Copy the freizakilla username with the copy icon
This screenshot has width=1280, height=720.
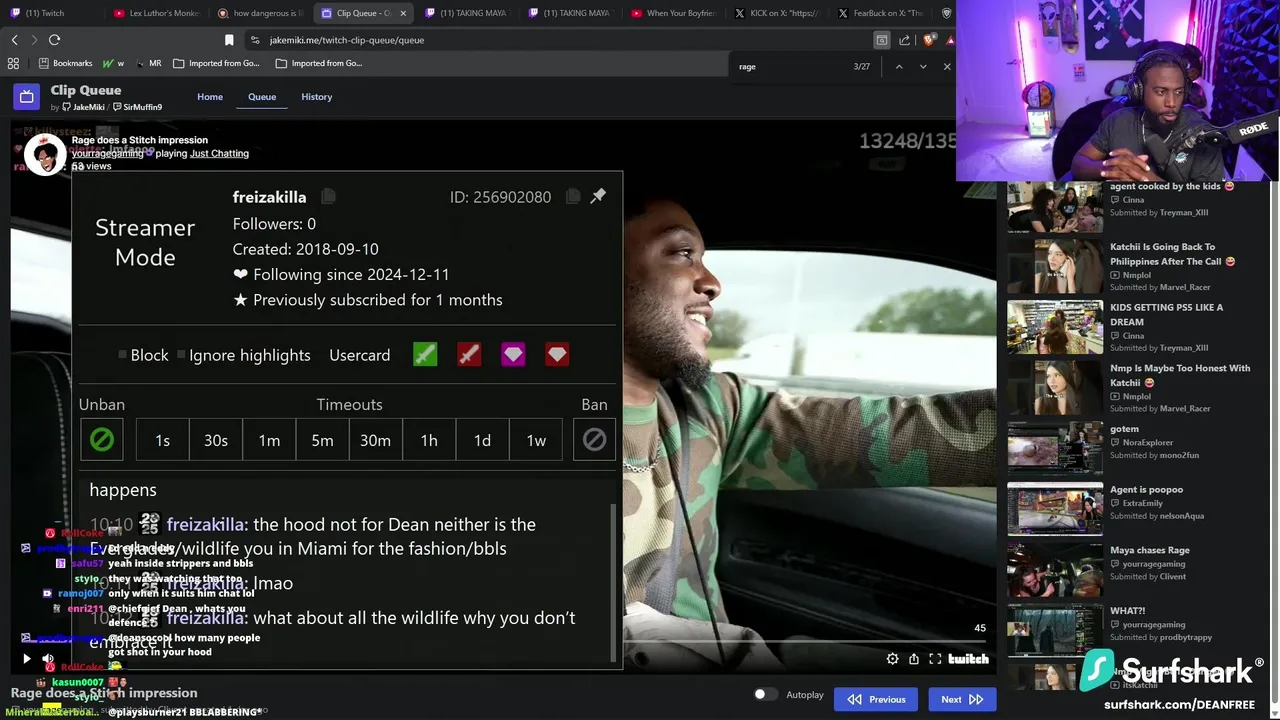pyautogui.click(x=327, y=197)
